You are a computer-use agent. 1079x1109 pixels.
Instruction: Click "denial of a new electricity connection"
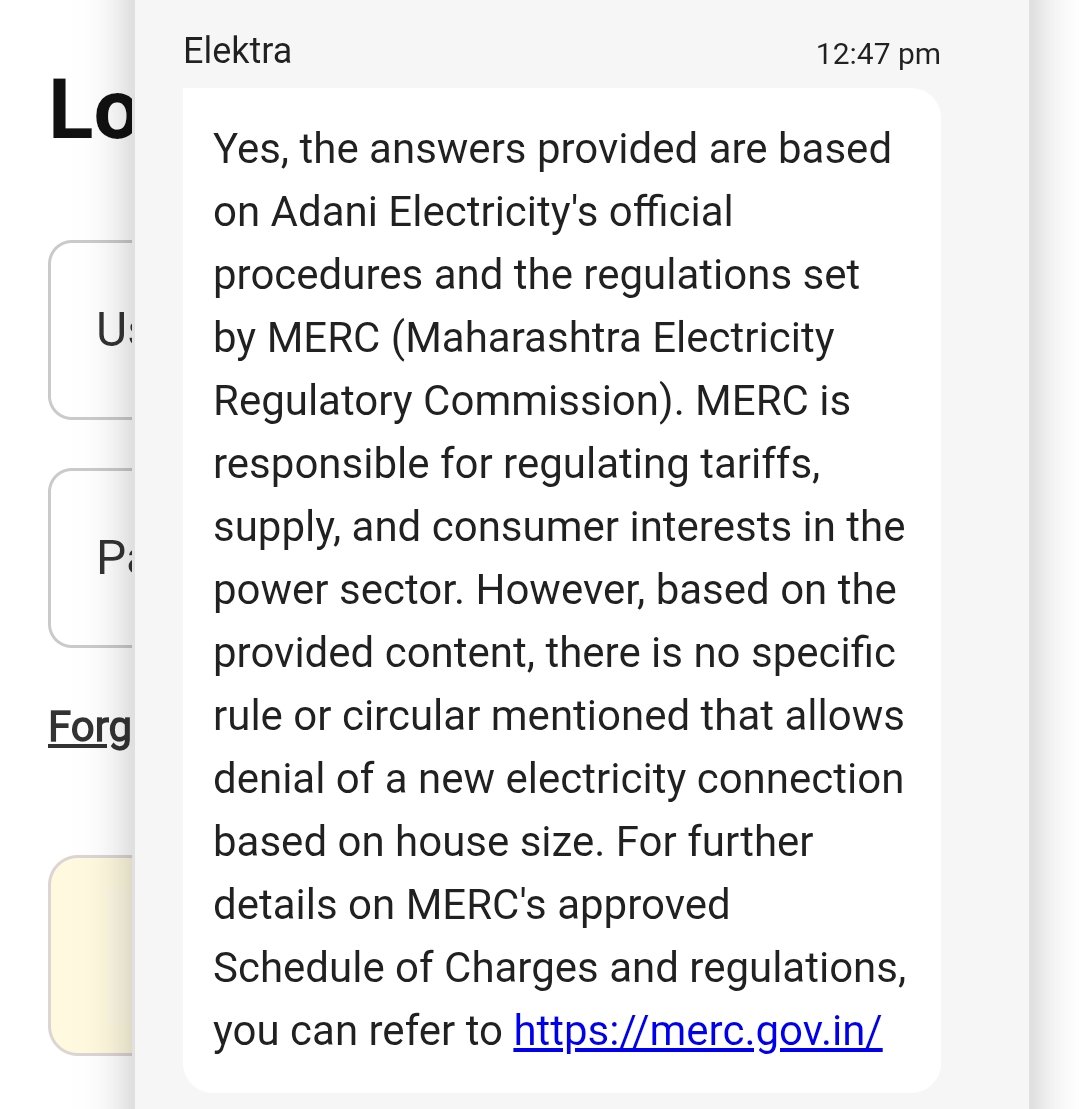pyautogui.click(x=558, y=779)
